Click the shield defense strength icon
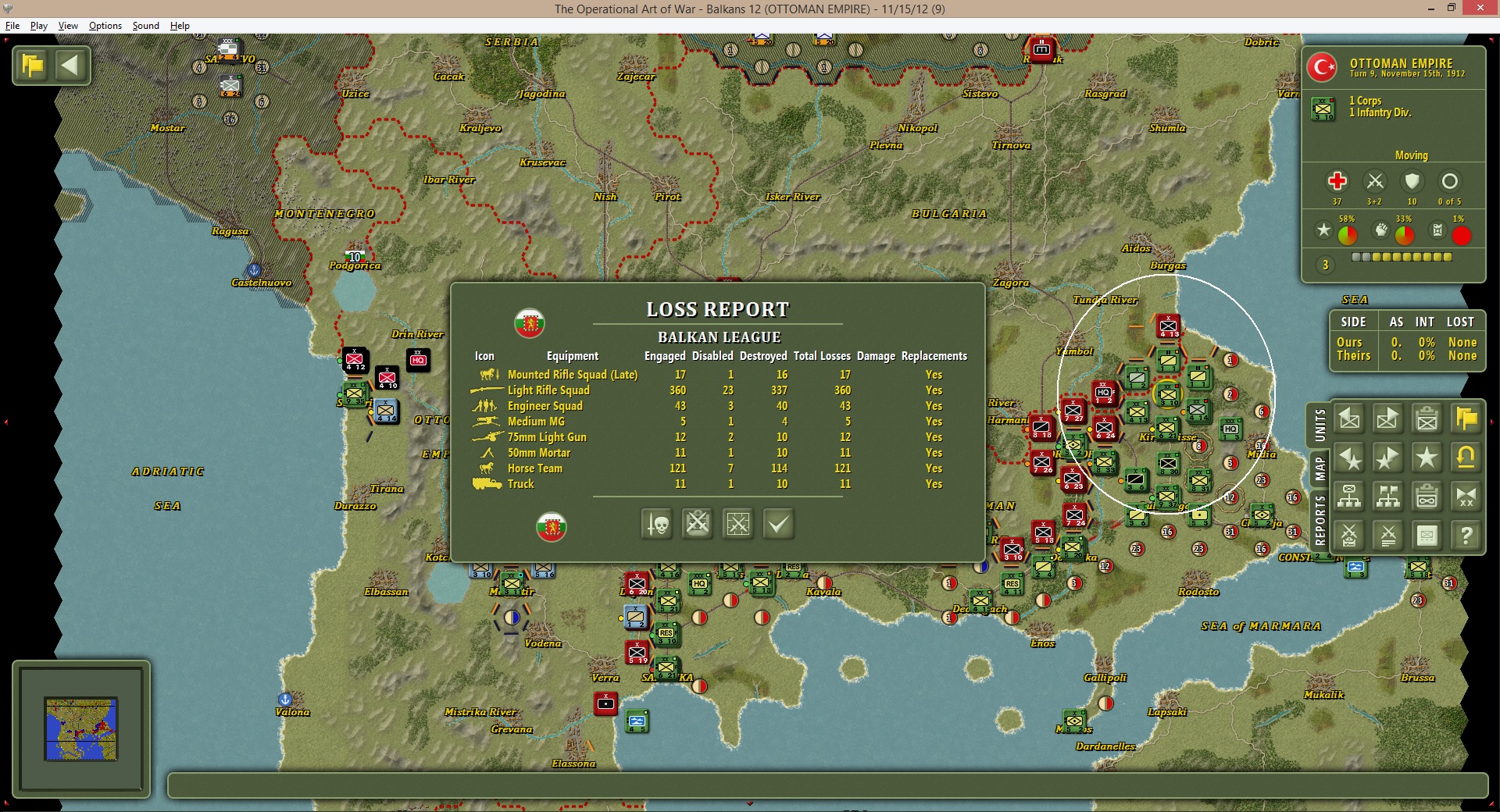This screenshot has width=1500, height=812. tap(1412, 182)
